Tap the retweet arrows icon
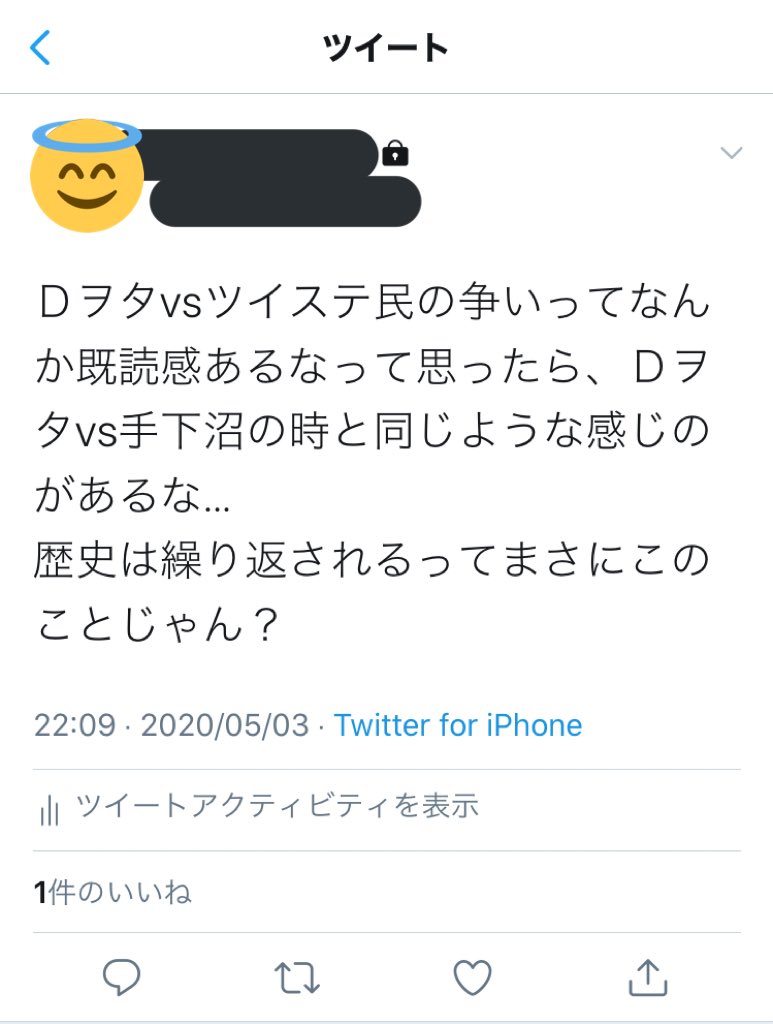773x1024 pixels. pyautogui.click(x=297, y=978)
